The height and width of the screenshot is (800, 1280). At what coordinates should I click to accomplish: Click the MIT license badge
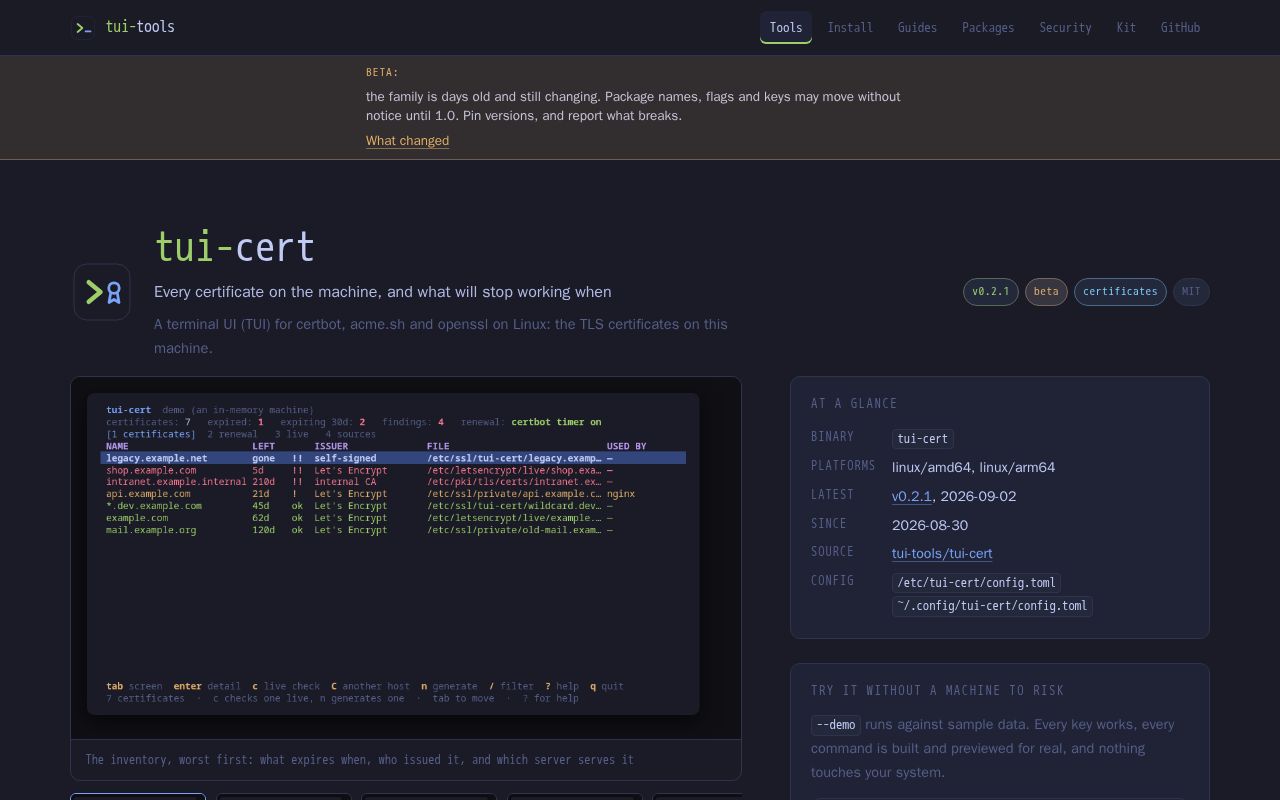1191,292
